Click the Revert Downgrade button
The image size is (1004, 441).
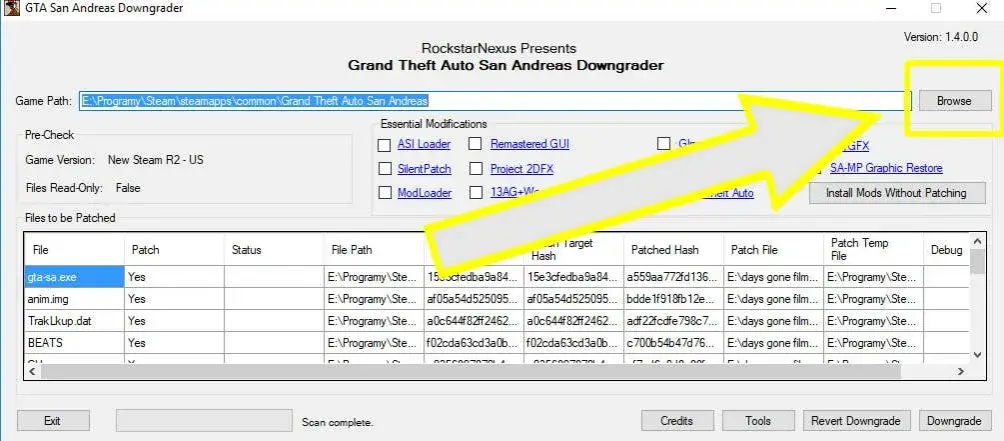(855, 421)
